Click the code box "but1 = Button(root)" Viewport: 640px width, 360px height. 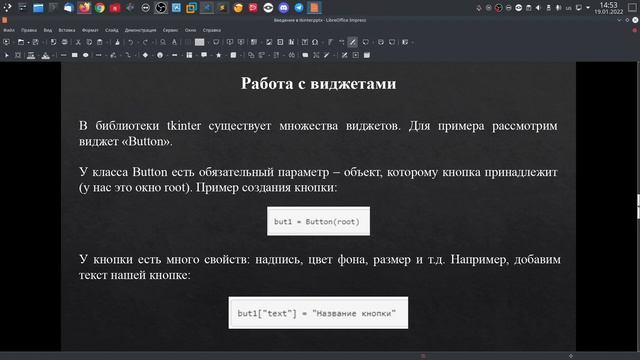click(318, 221)
